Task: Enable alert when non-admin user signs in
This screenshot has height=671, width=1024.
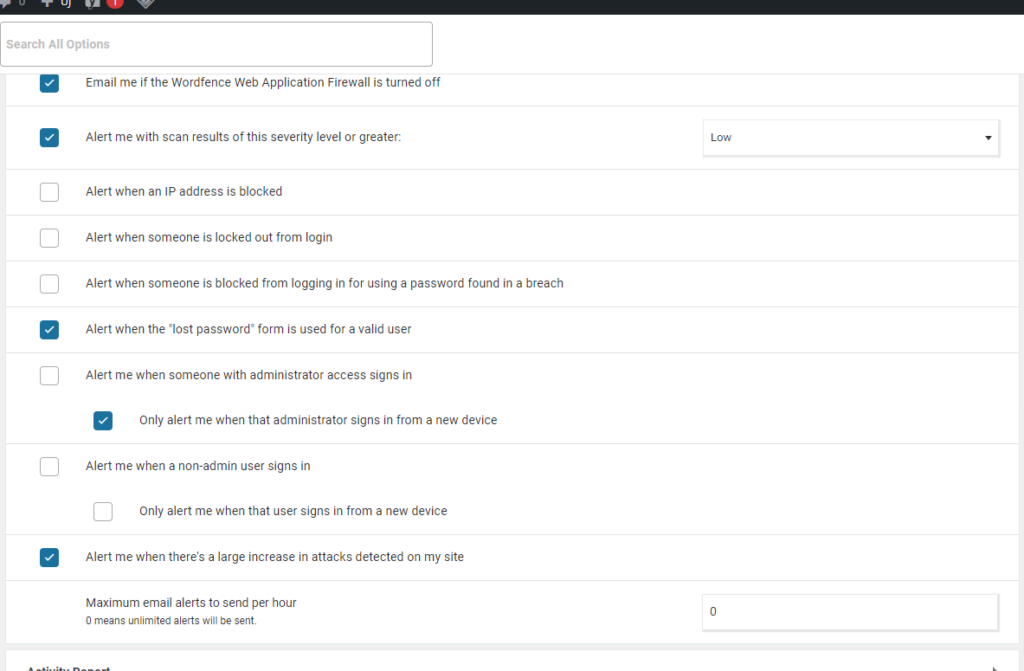Action: 49,467
